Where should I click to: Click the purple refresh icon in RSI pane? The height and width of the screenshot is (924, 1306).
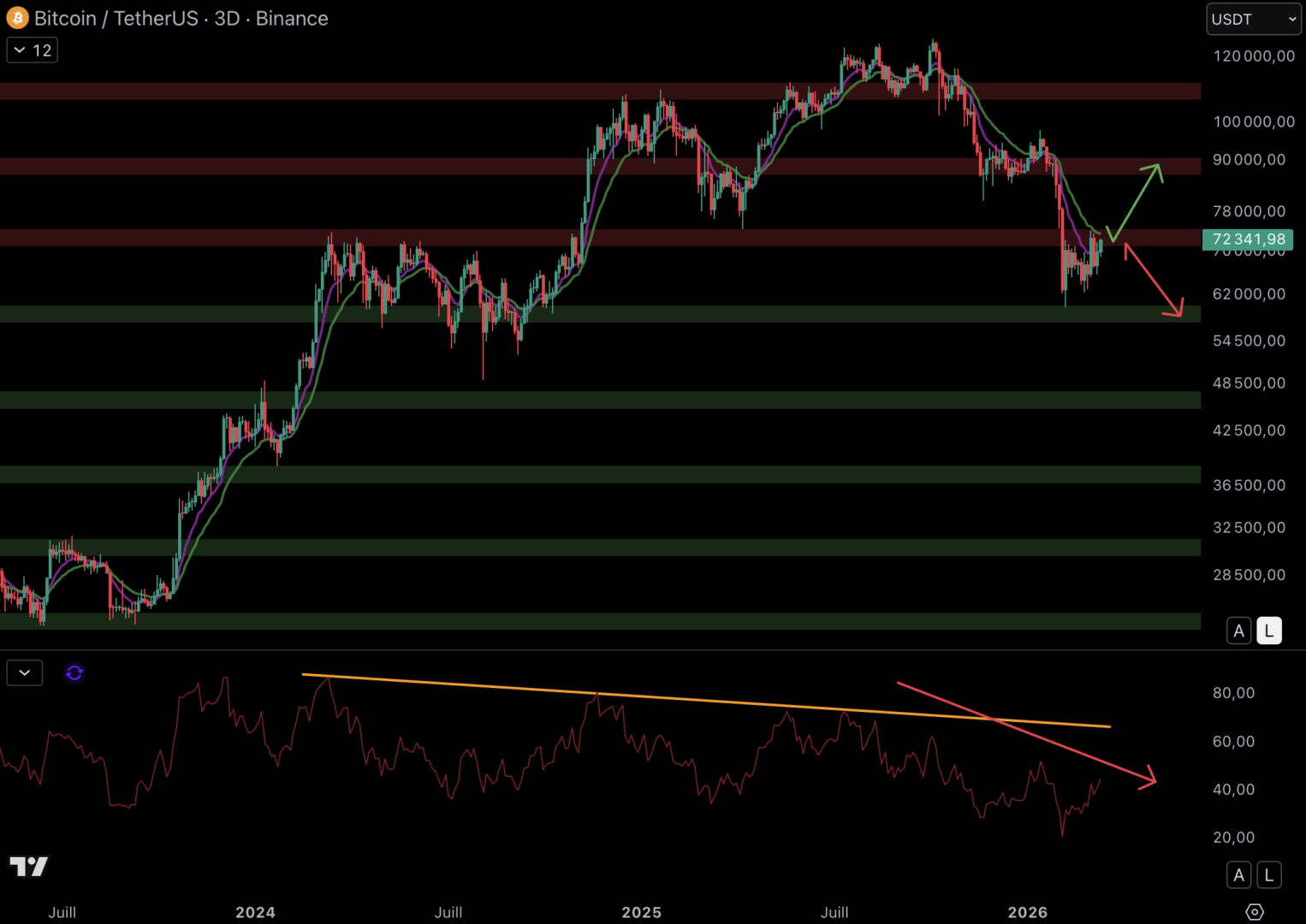[x=74, y=673]
